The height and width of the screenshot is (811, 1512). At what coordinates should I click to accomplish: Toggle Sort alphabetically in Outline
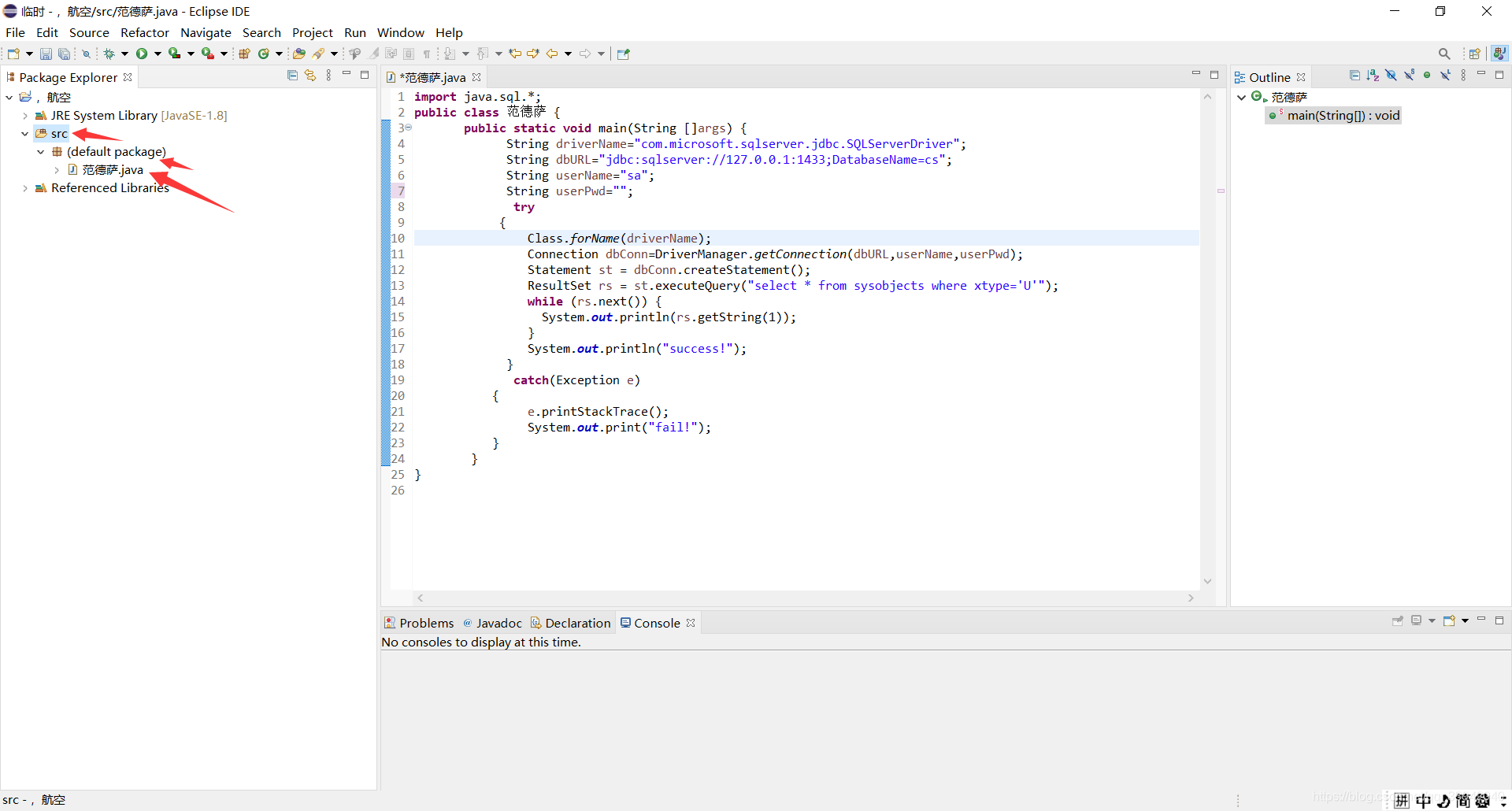1373,76
